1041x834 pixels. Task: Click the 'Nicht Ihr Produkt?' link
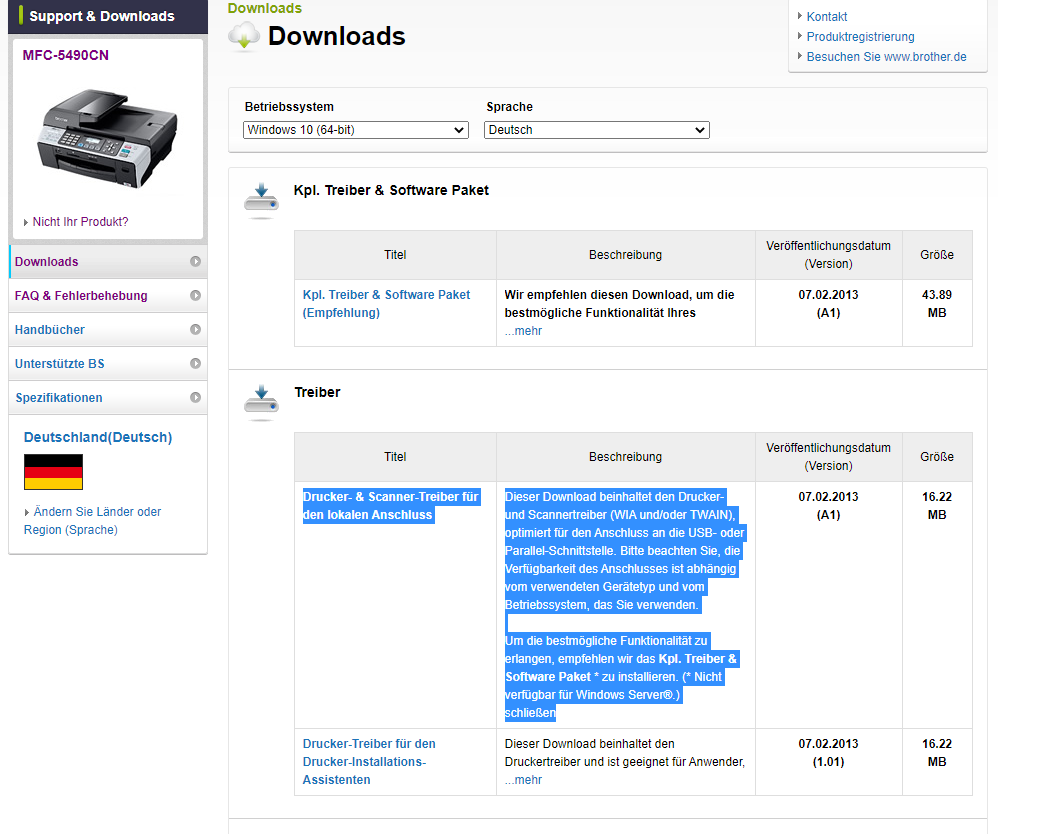[x=80, y=222]
